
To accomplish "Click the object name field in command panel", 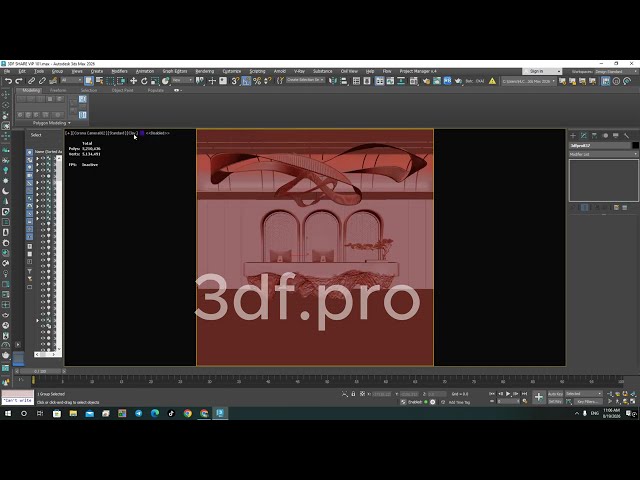I will pos(600,145).
